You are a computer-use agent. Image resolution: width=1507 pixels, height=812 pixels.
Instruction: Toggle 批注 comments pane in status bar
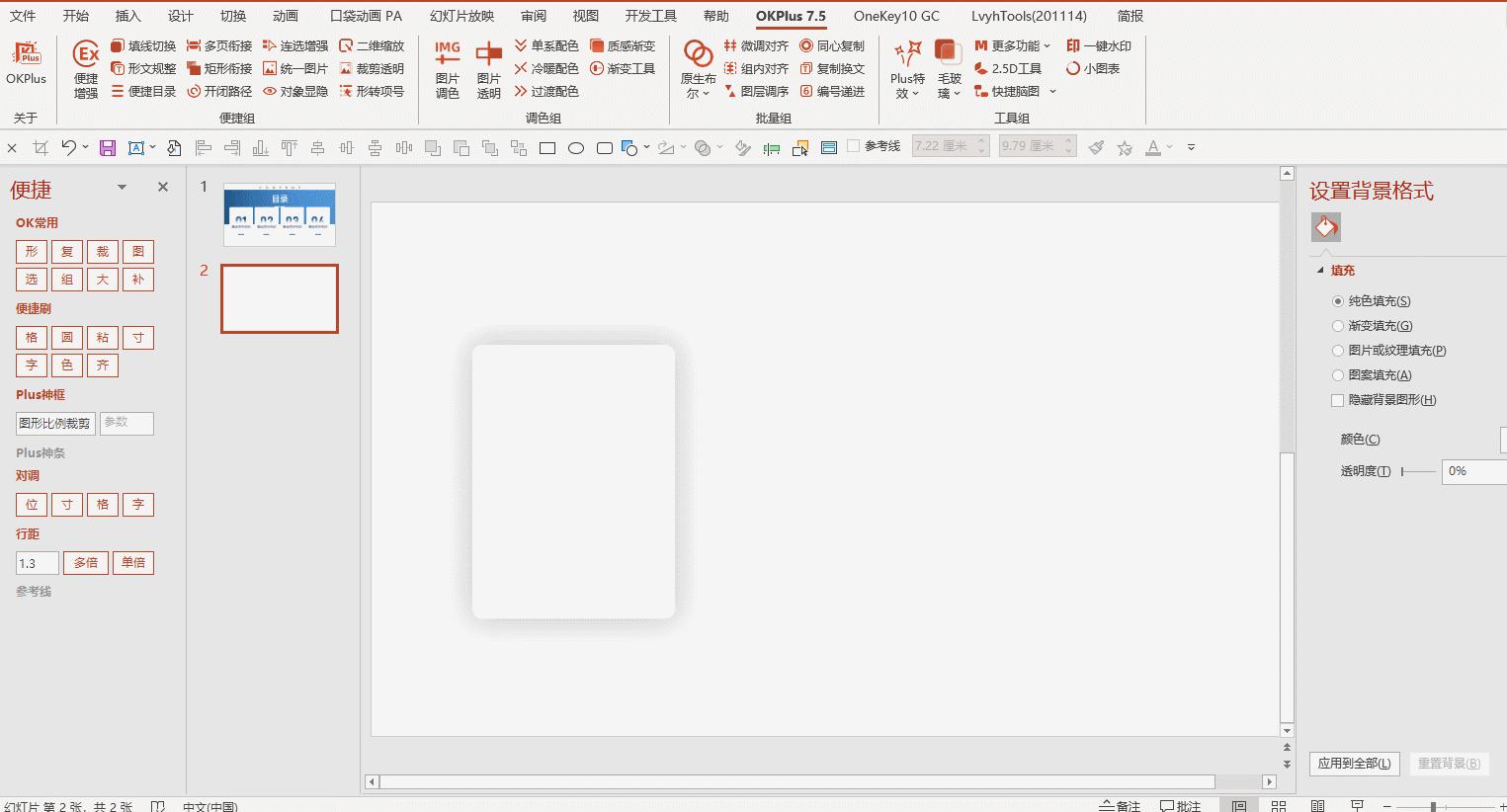click(1180, 806)
